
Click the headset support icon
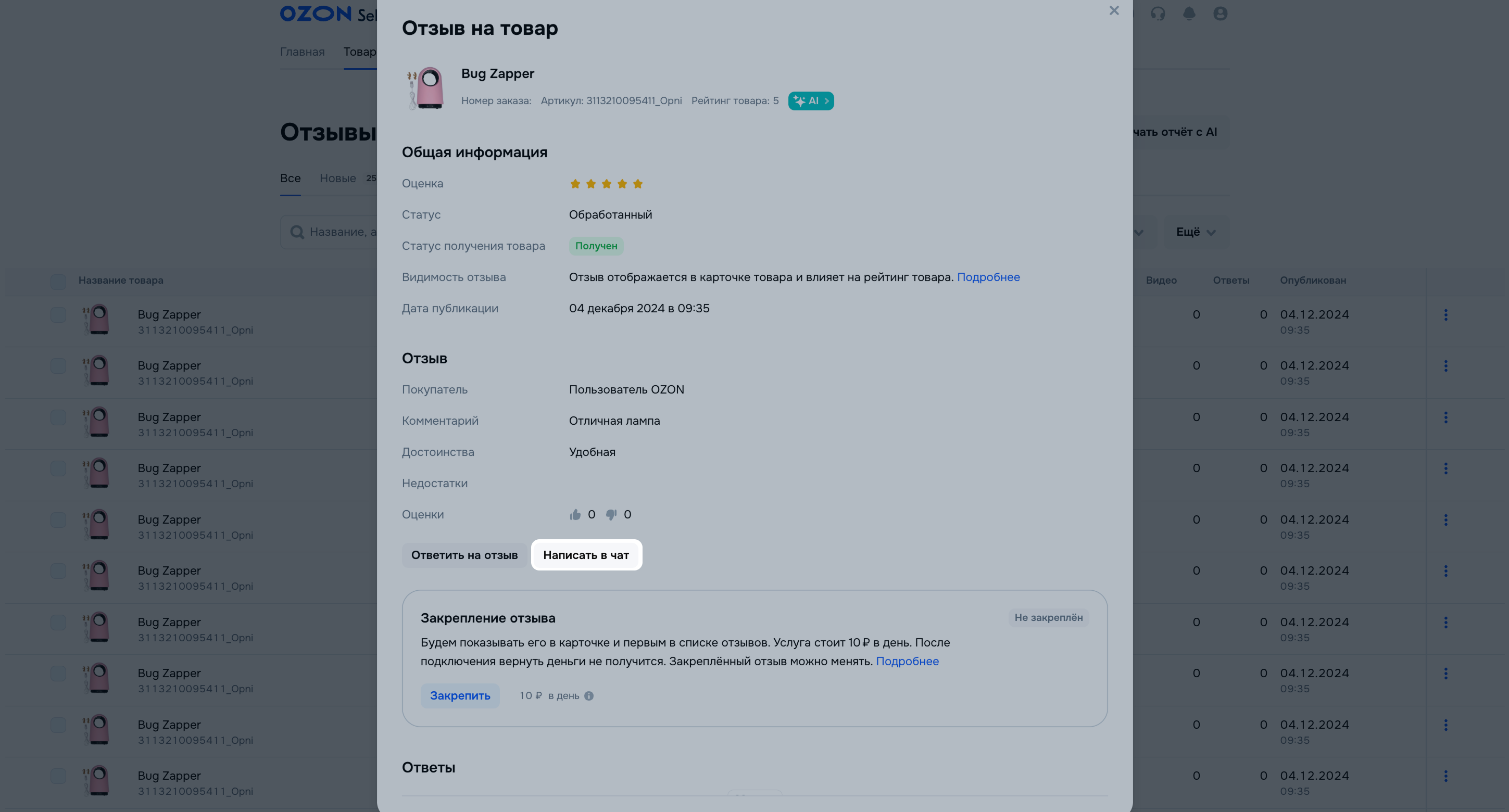point(1158,14)
